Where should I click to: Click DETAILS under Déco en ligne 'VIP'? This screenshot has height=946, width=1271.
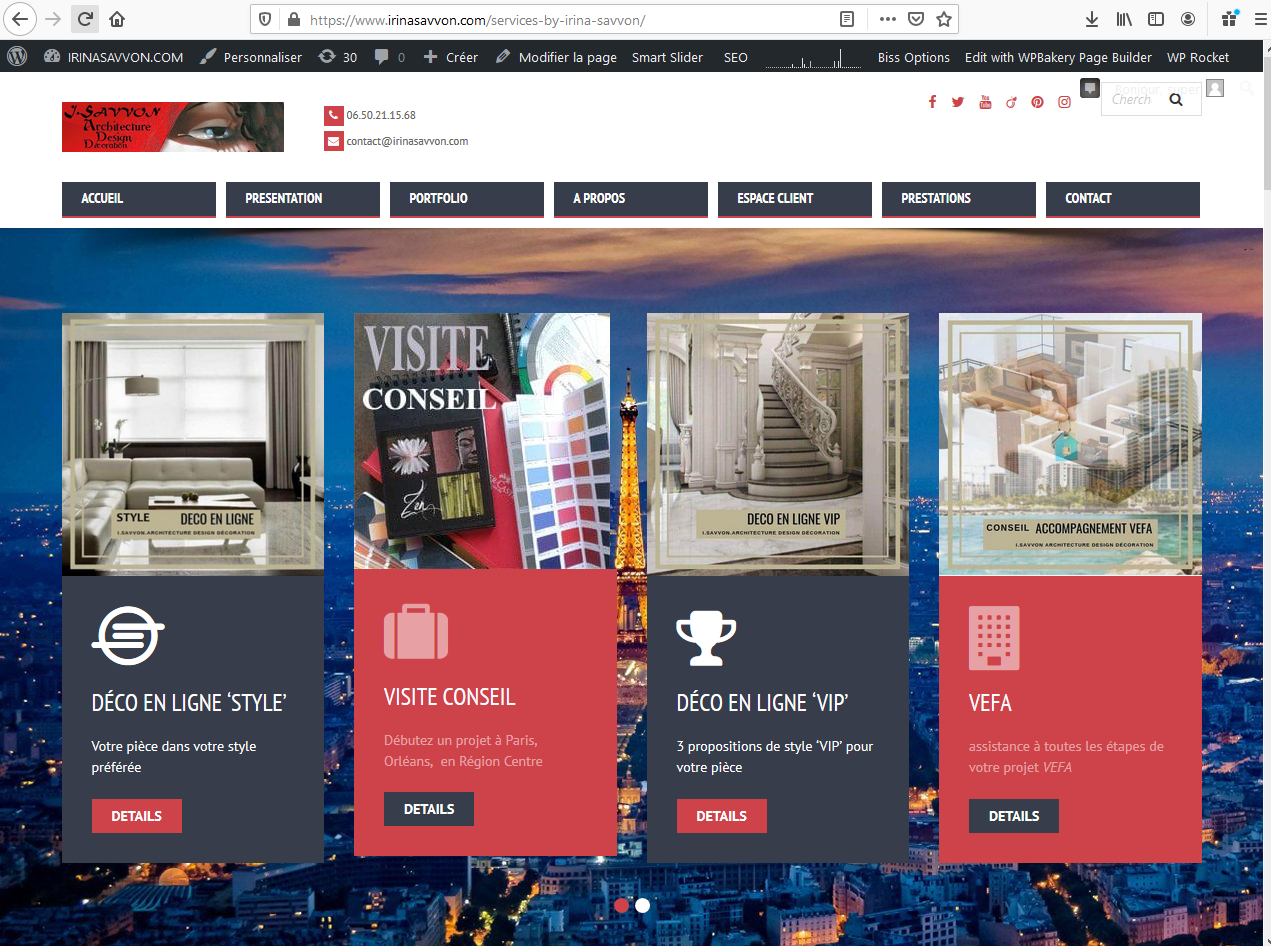[722, 816]
